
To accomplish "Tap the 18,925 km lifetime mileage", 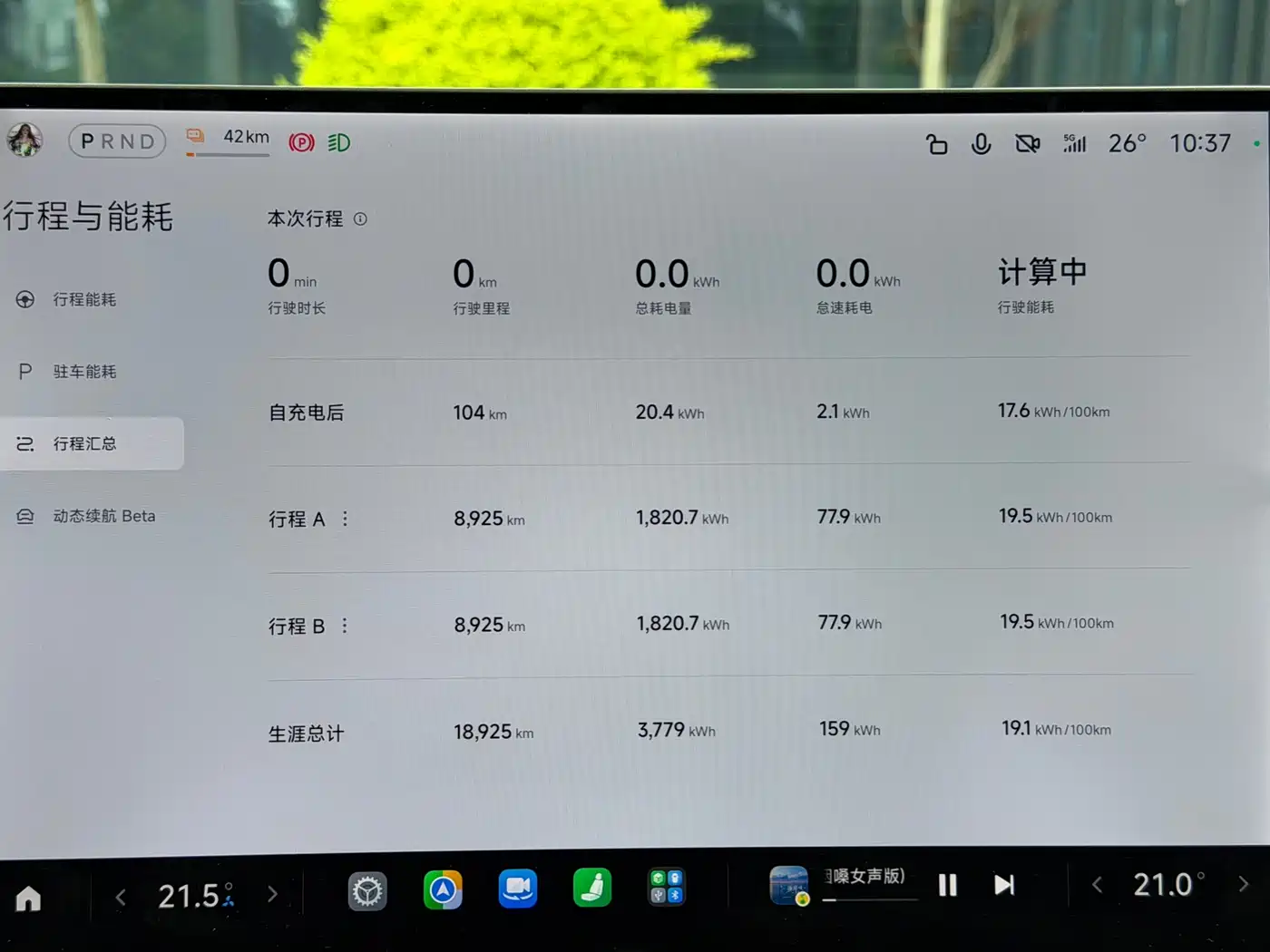I will click(x=493, y=732).
